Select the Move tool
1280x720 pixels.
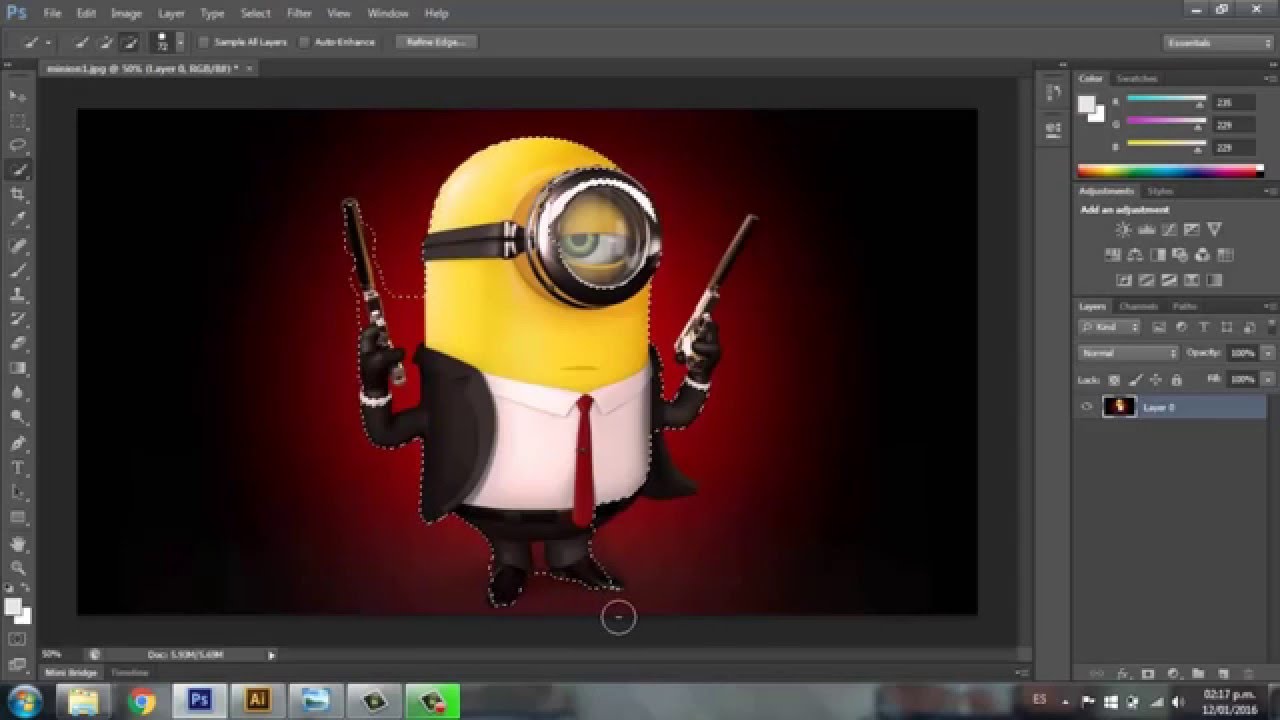[18, 95]
